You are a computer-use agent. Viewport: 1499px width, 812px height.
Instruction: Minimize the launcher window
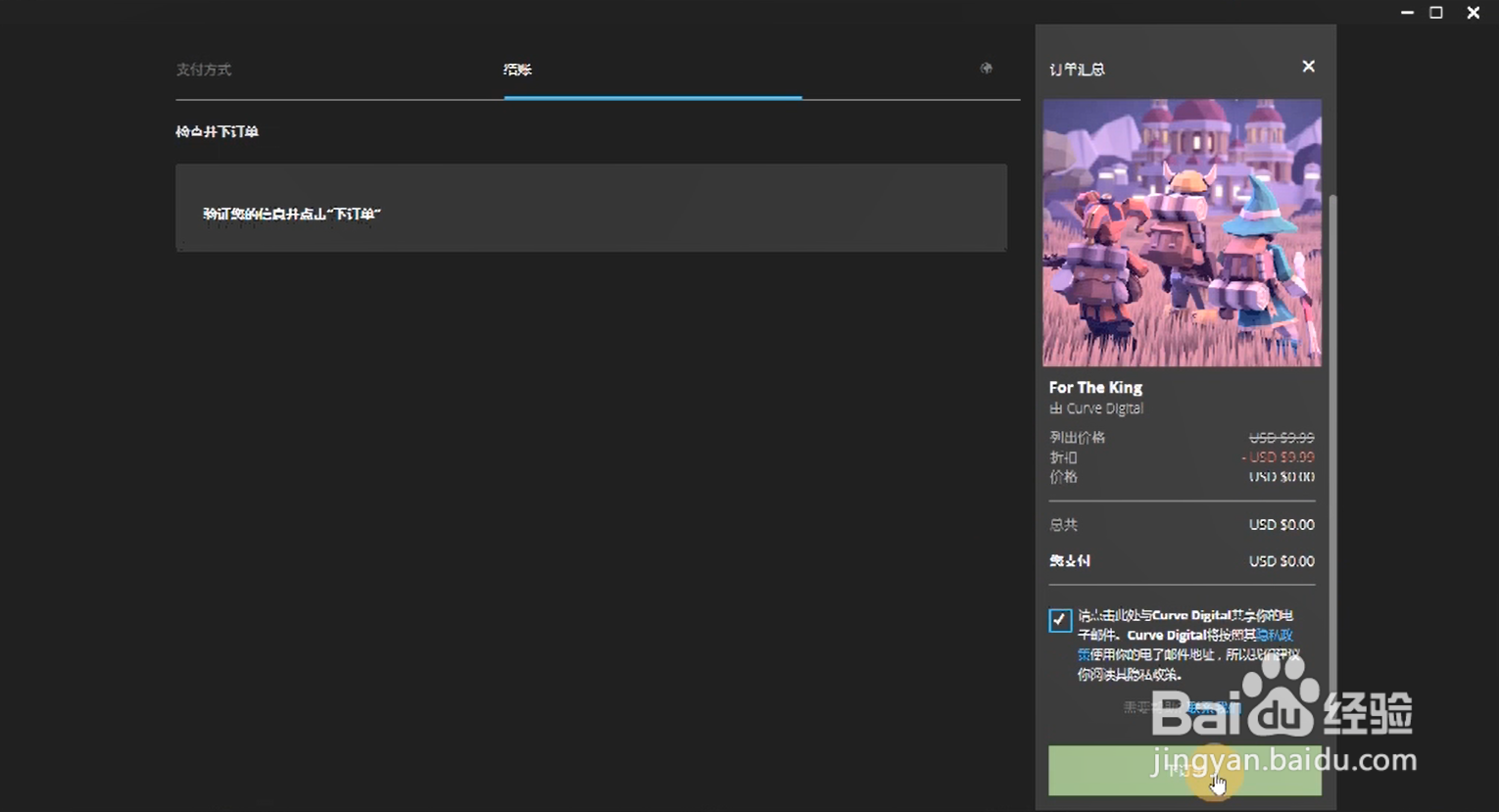(x=1407, y=13)
